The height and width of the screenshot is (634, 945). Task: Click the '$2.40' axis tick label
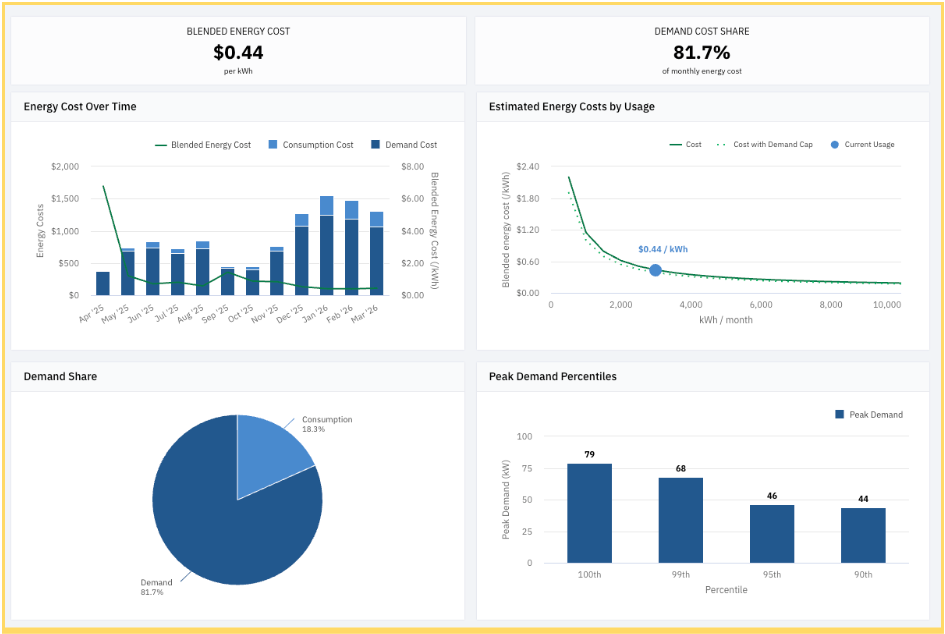pos(528,166)
